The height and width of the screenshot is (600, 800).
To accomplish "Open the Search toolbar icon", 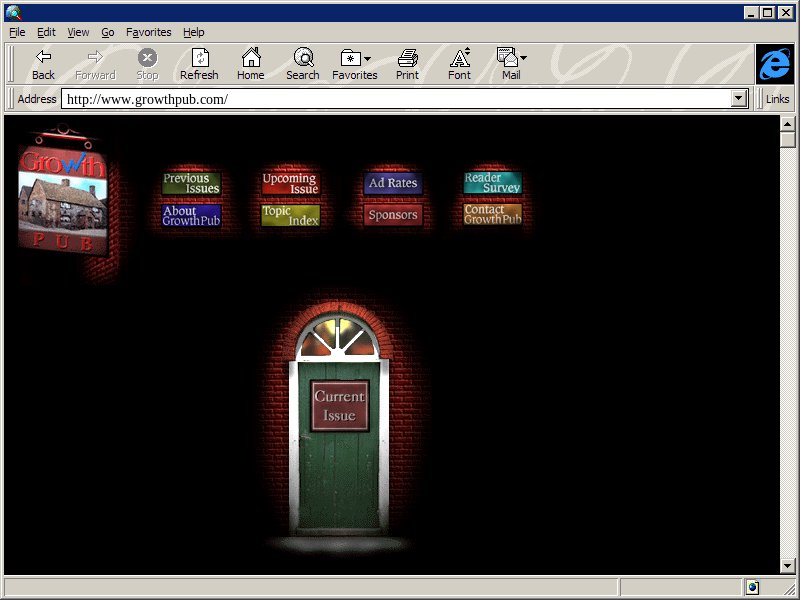I will [x=303, y=58].
